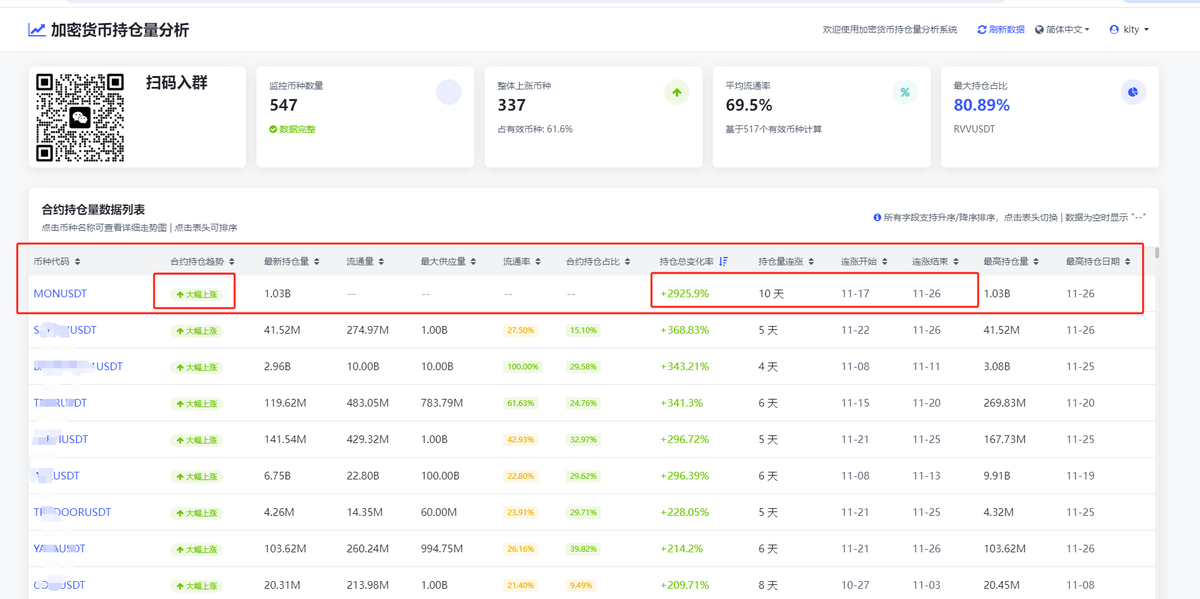Viewport: 1200px width, 599px height.
Task: Sort table by 最新持仓量 column
Action: tap(292, 262)
